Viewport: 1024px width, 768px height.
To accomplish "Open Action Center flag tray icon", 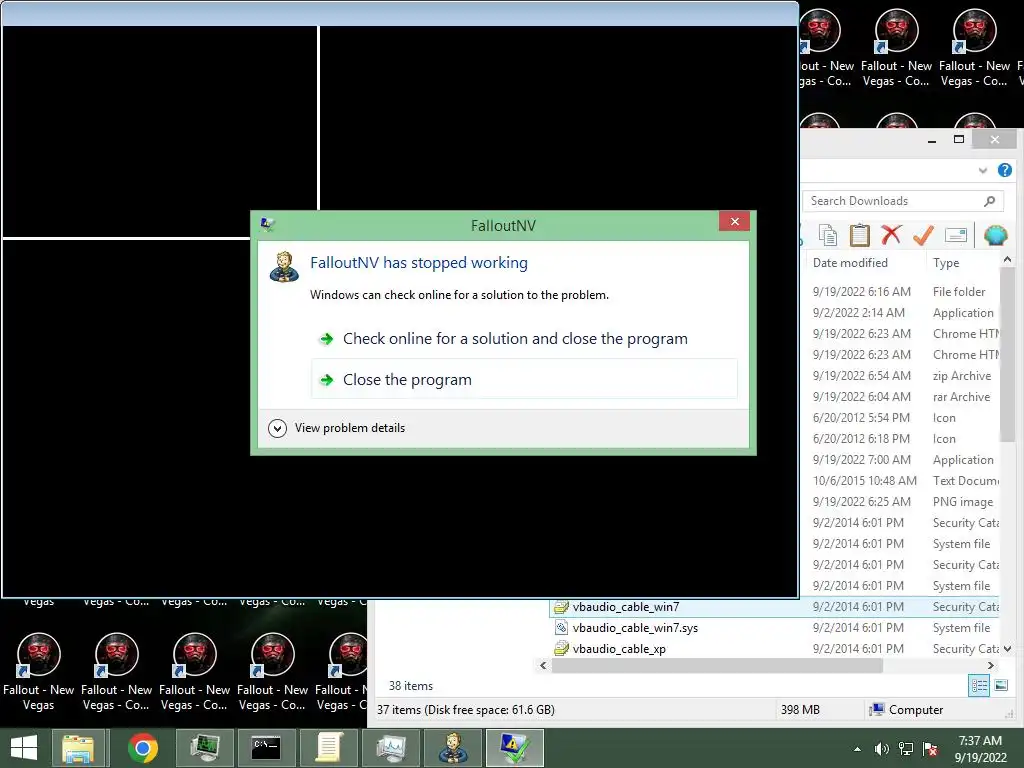I will 930,749.
